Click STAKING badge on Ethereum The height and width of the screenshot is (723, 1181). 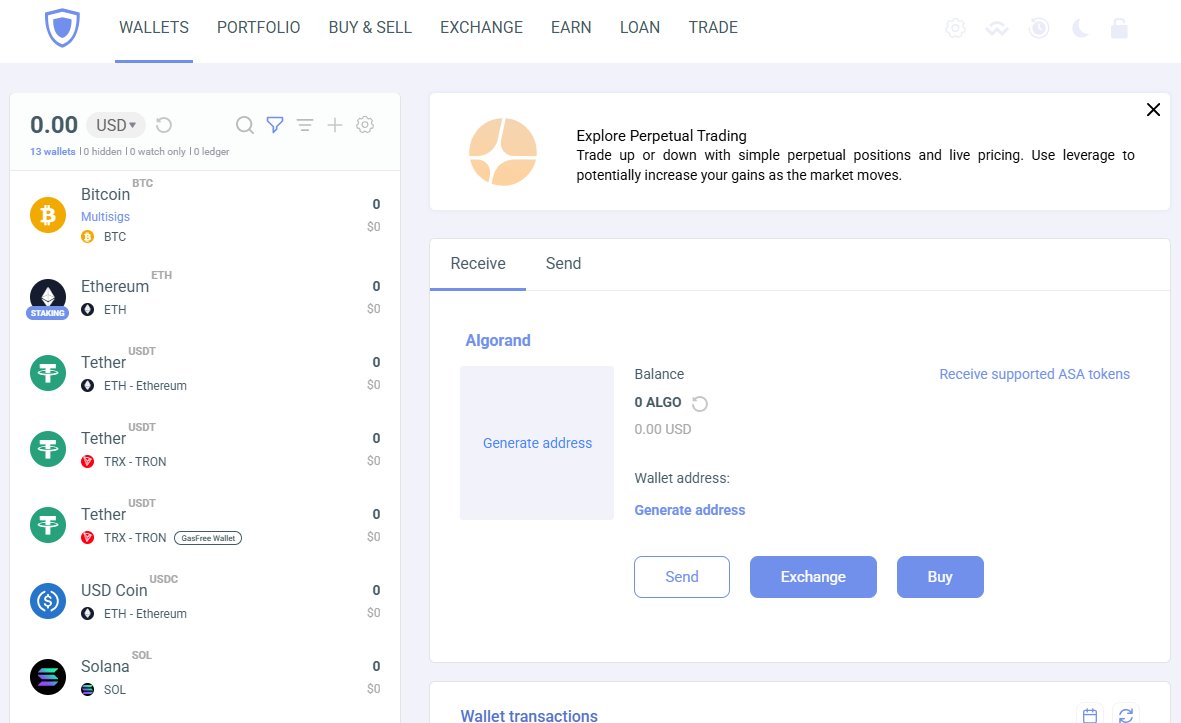click(x=47, y=313)
